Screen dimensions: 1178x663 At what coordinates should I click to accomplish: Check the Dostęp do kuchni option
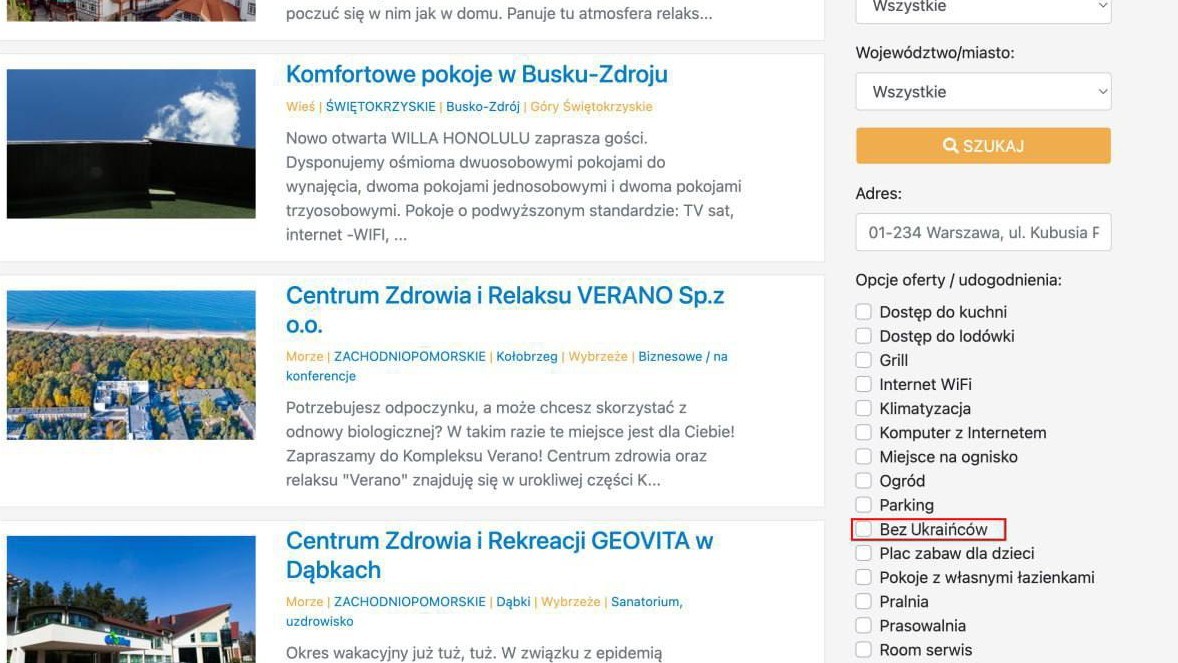click(864, 311)
